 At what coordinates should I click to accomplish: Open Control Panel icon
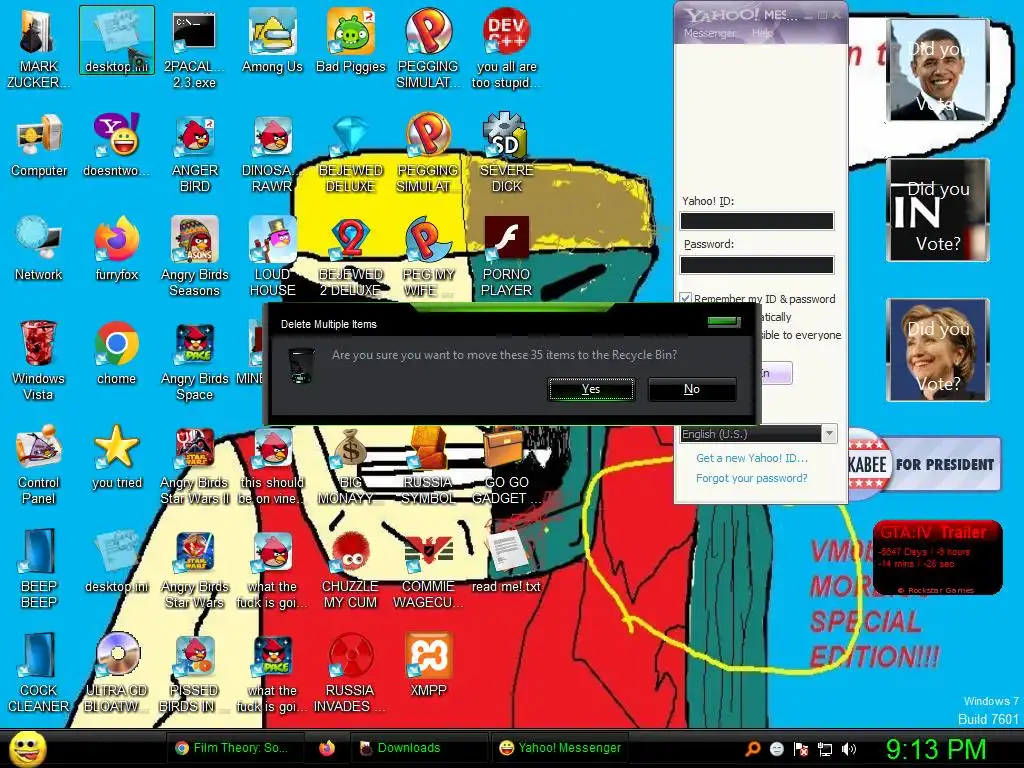click(x=39, y=465)
